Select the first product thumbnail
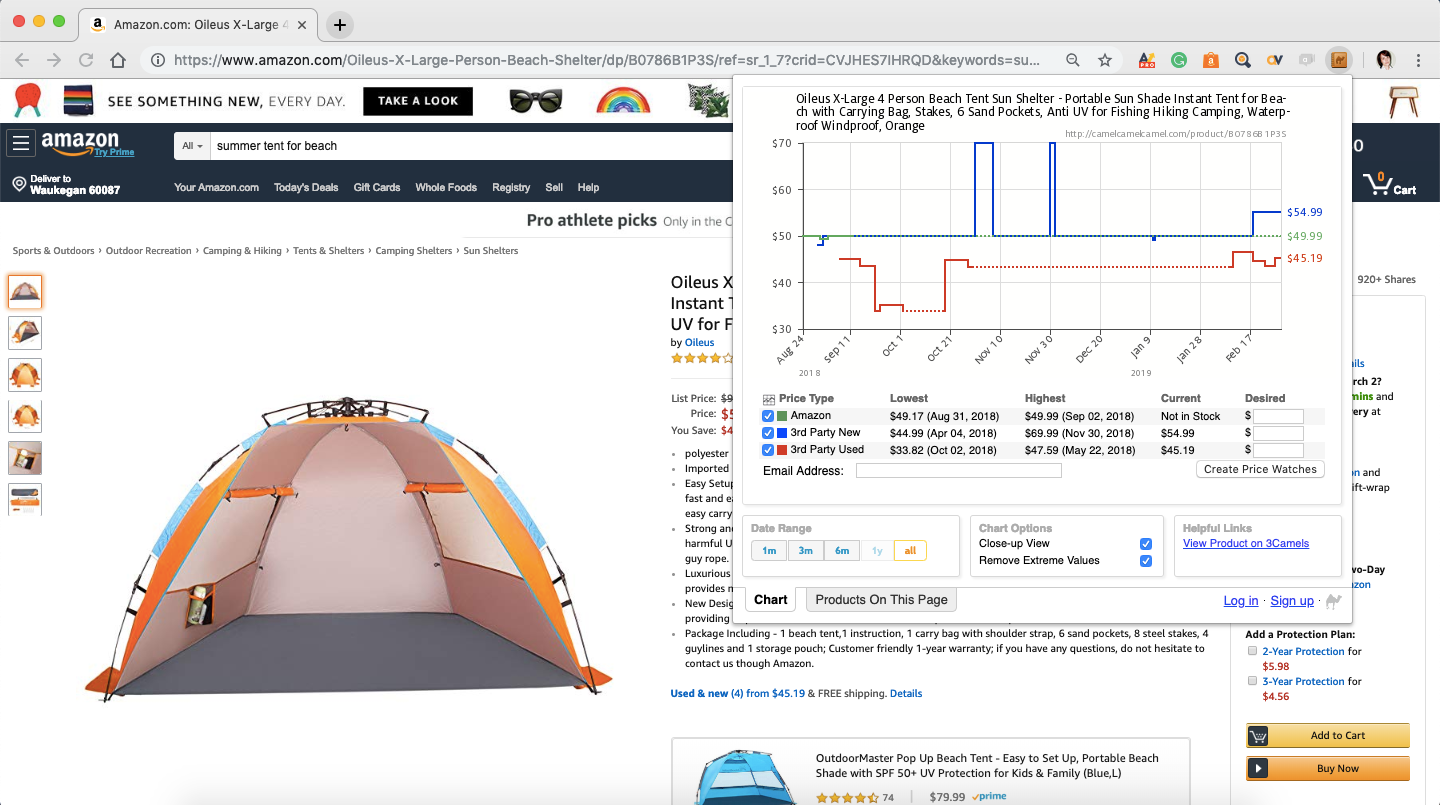Viewport: 1440px width, 805px height. (25, 292)
